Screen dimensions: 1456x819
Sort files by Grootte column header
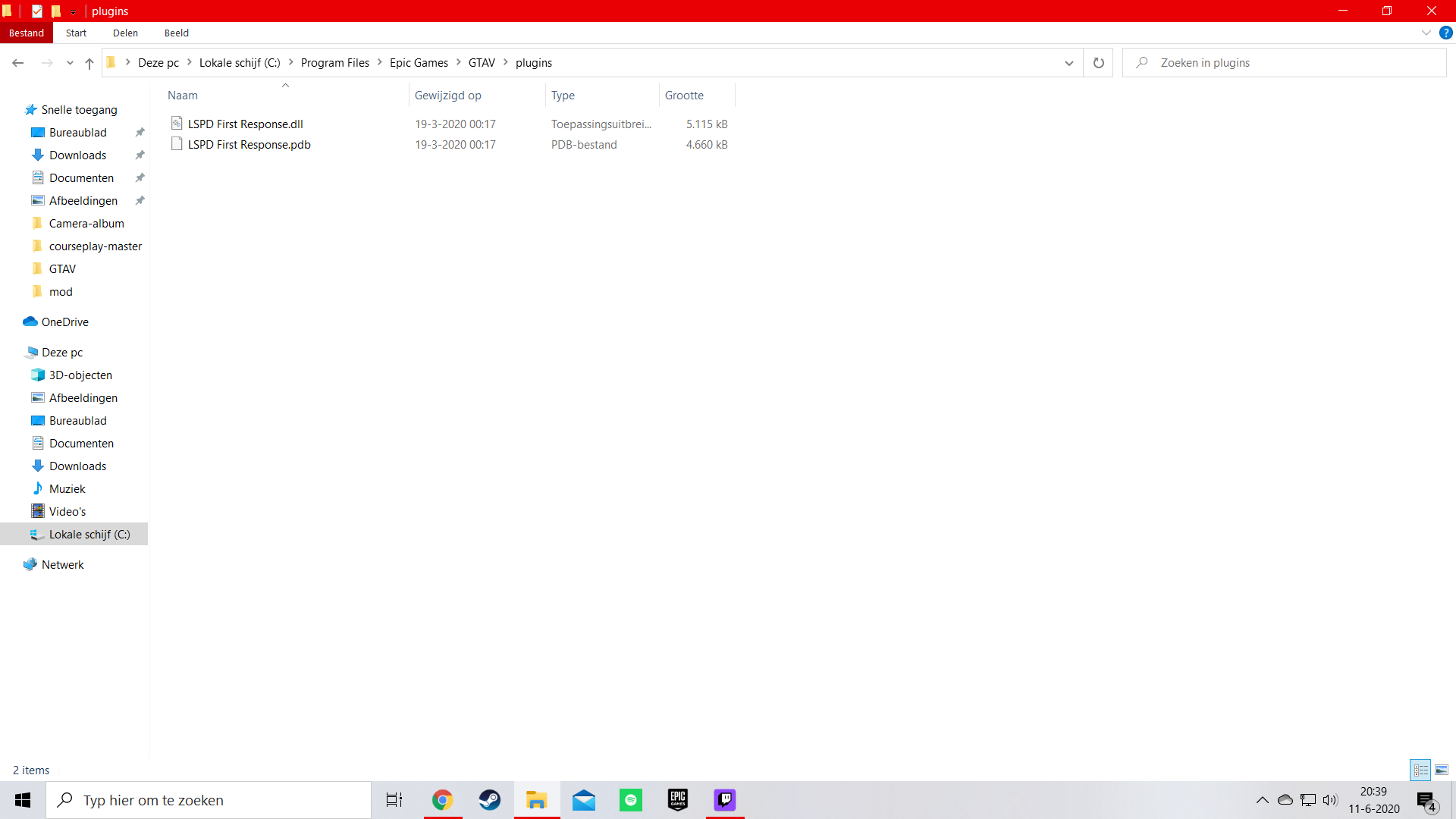tap(684, 96)
